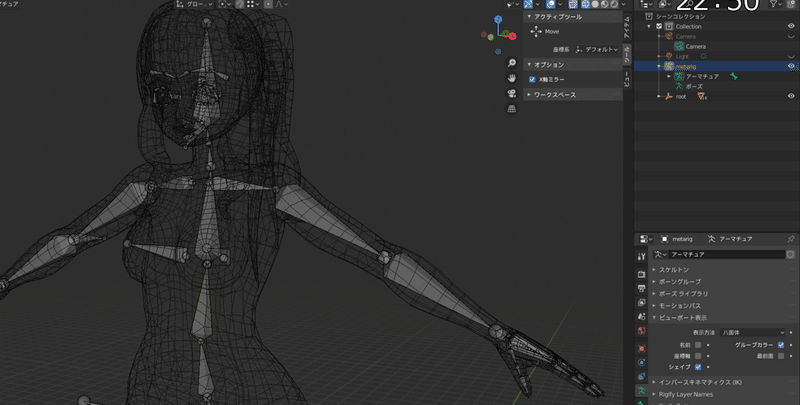Click the fake user shield icon
Viewport: 800px width, 405px height.
(x=790, y=254)
